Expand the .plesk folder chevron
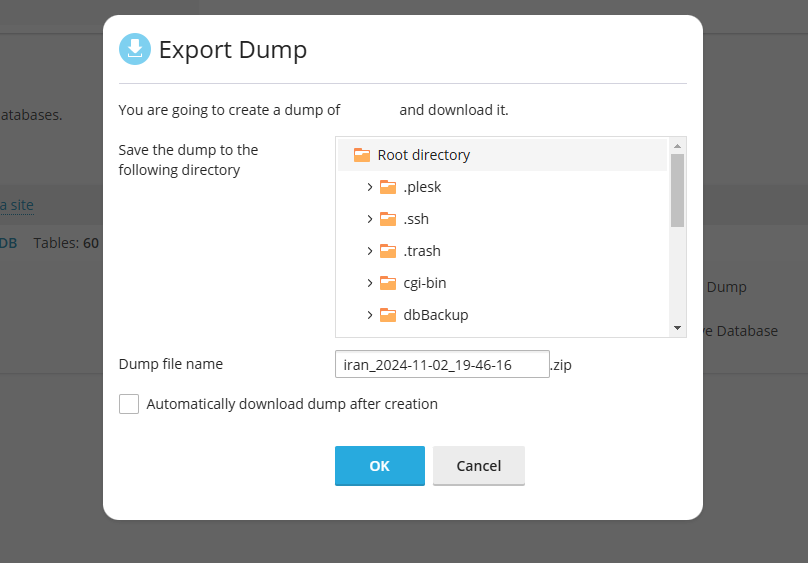This screenshot has height=563, width=808. (370, 187)
